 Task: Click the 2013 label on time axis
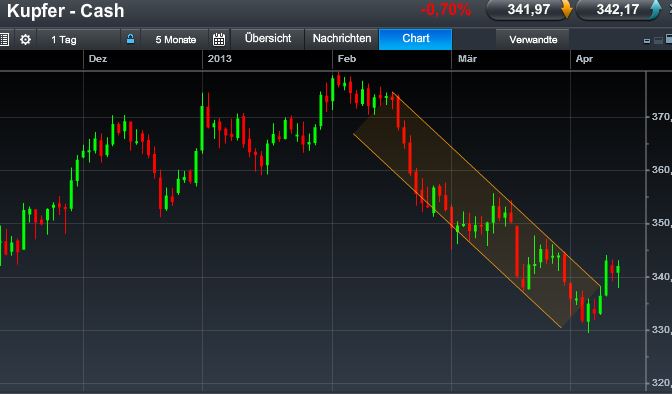tap(219, 59)
